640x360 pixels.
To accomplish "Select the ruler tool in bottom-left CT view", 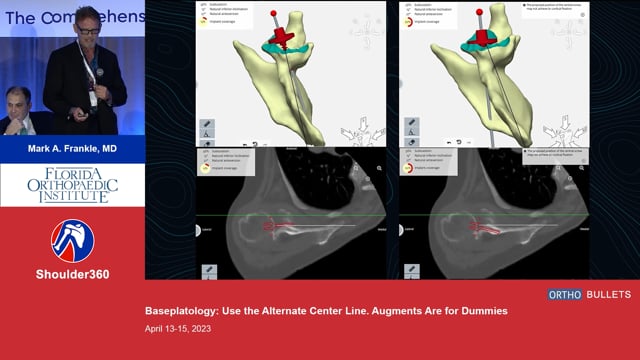I will coord(209,269).
